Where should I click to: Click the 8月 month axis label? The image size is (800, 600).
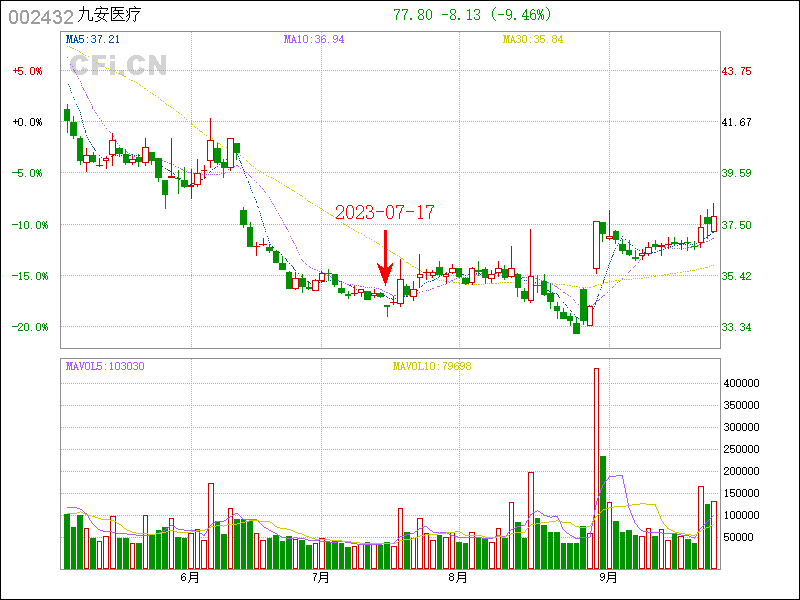pyautogui.click(x=455, y=578)
